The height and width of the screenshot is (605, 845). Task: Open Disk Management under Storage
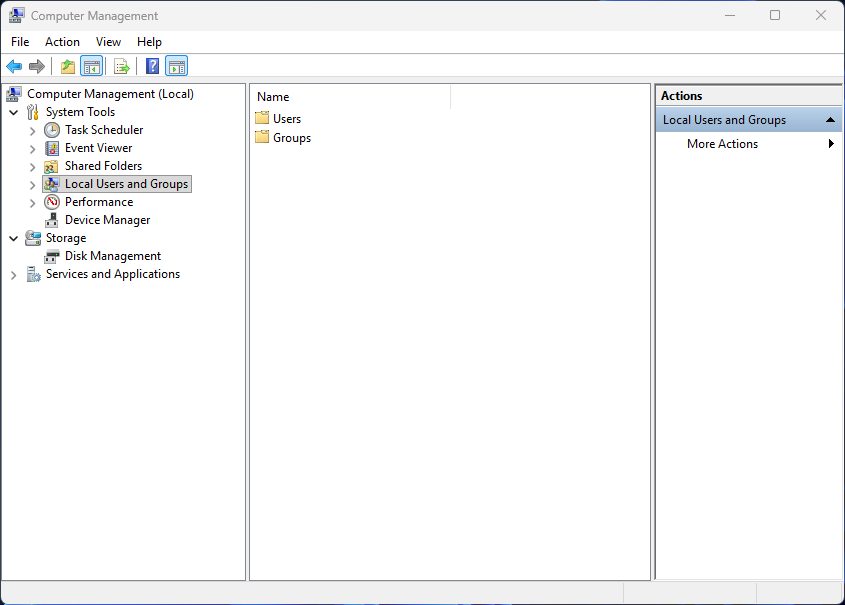111,255
